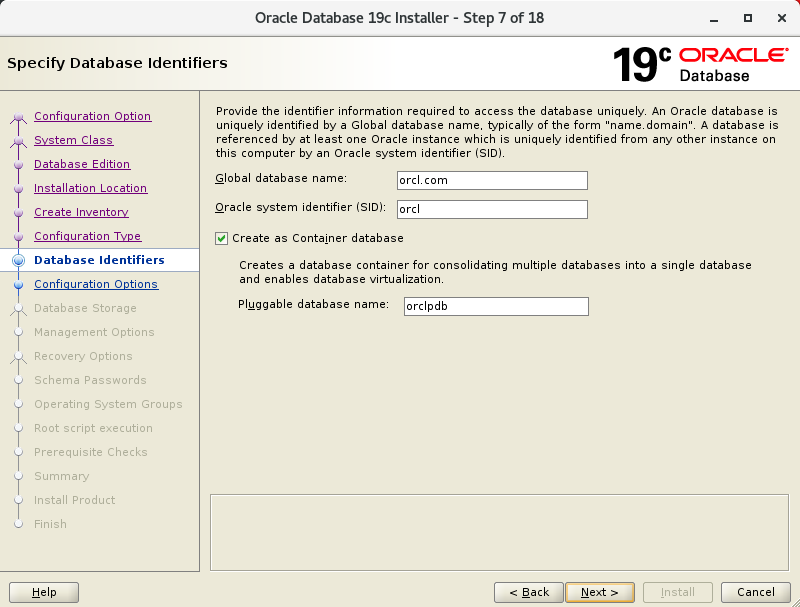Click the empty message area at bottom
The image size is (800, 607).
coord(499,533)
